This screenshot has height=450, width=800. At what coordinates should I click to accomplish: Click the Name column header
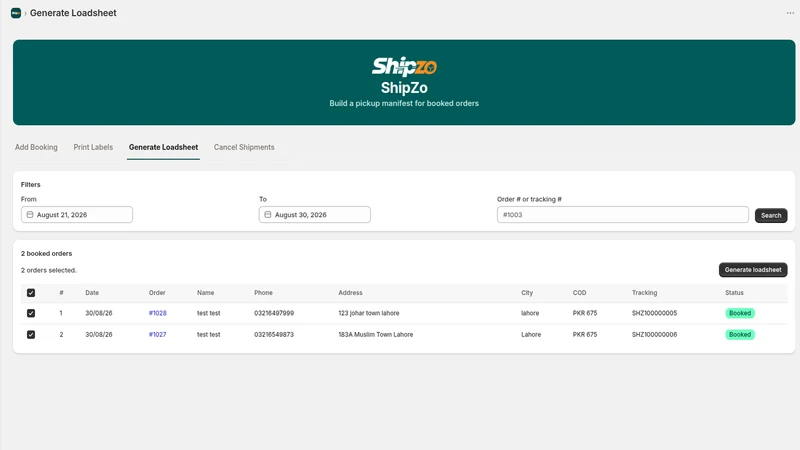tap(206, 293)
